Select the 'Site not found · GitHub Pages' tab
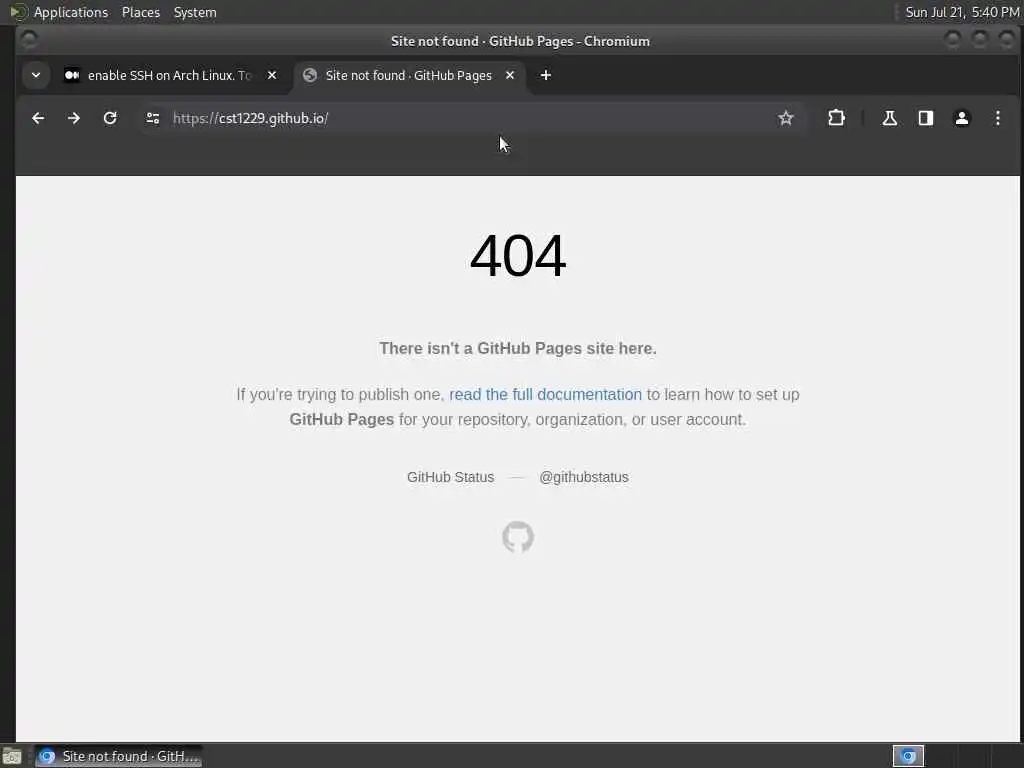Image resolution: width=1024 pixels, height=768 pixels. tap(409, 76)
